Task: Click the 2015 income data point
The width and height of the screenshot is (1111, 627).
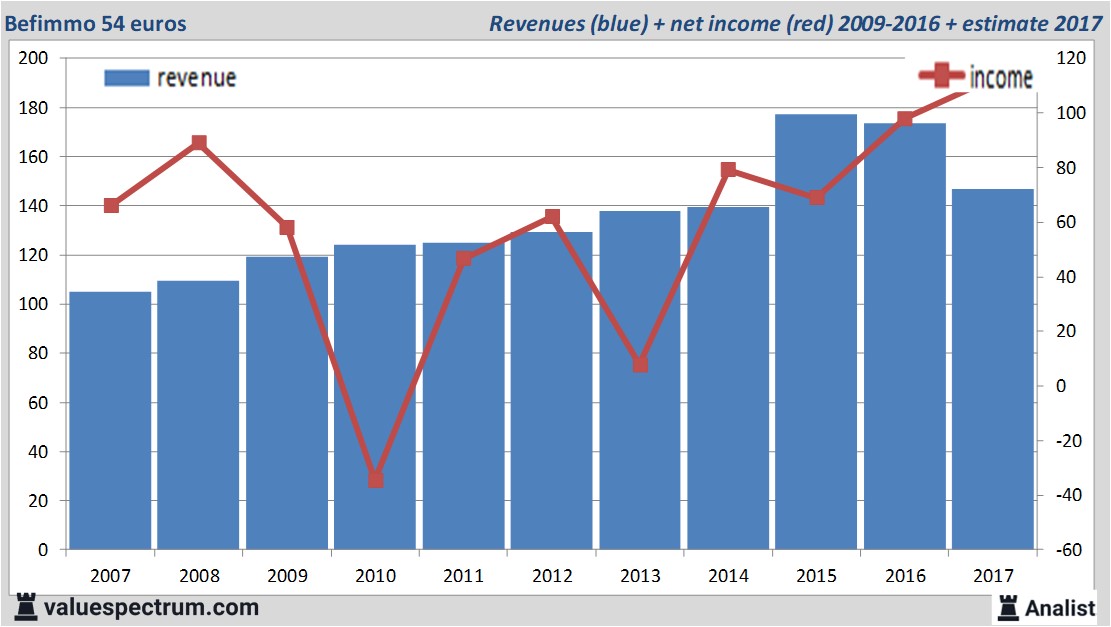Action: pos(817,197)
